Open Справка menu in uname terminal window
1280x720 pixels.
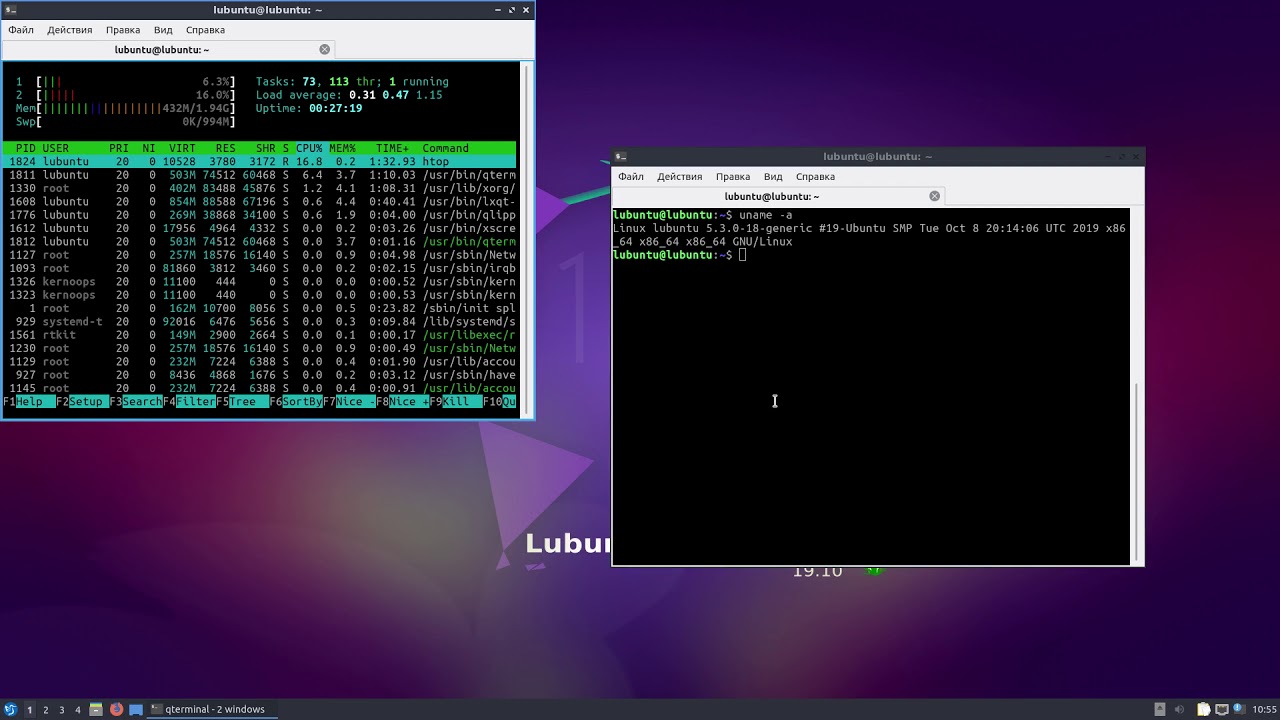point(815,177)
